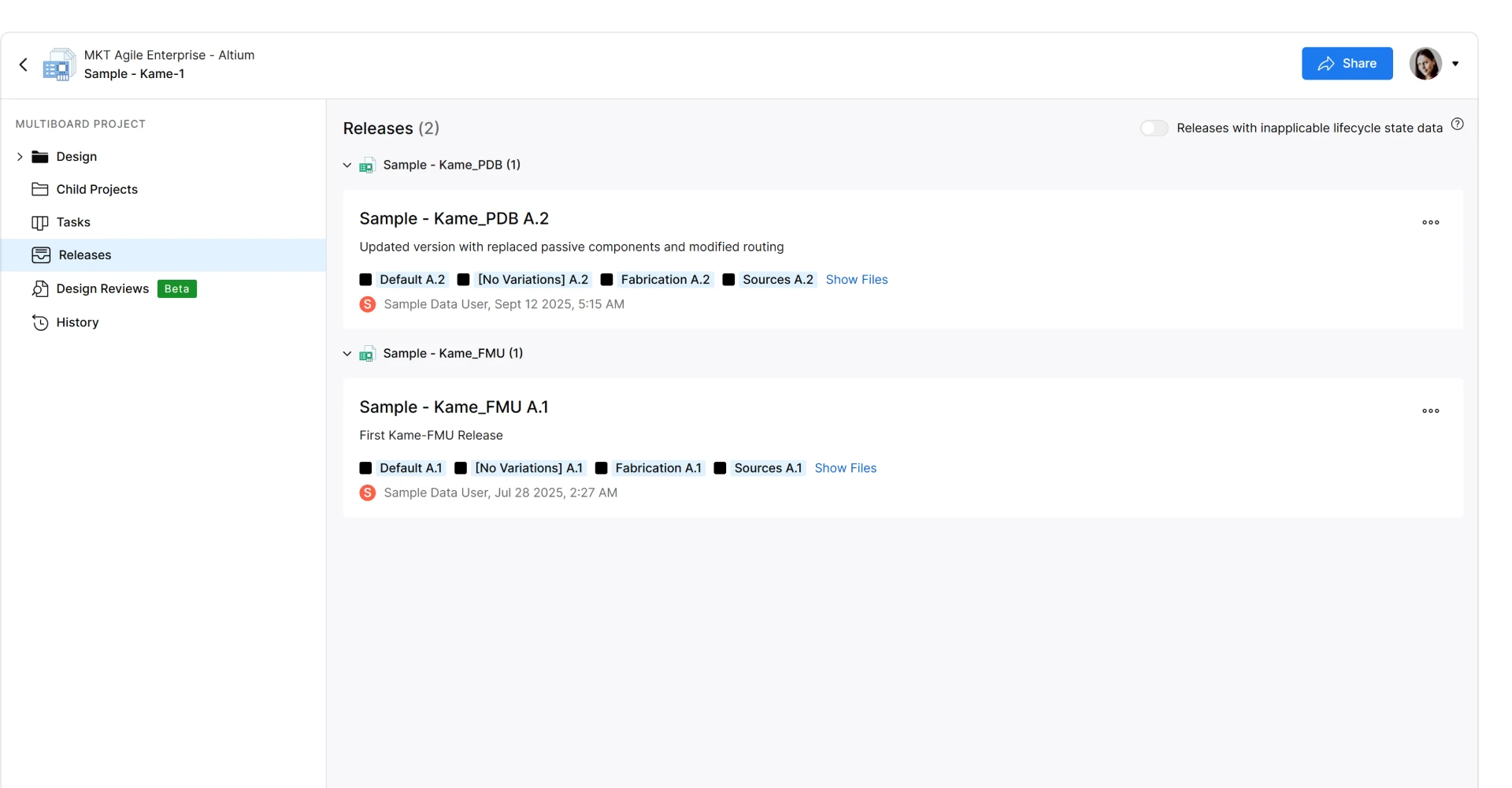Viewport: 1512px width, 788px height.
Task: Select the Fabrication A.2 tag
Action: click(665, 280)
